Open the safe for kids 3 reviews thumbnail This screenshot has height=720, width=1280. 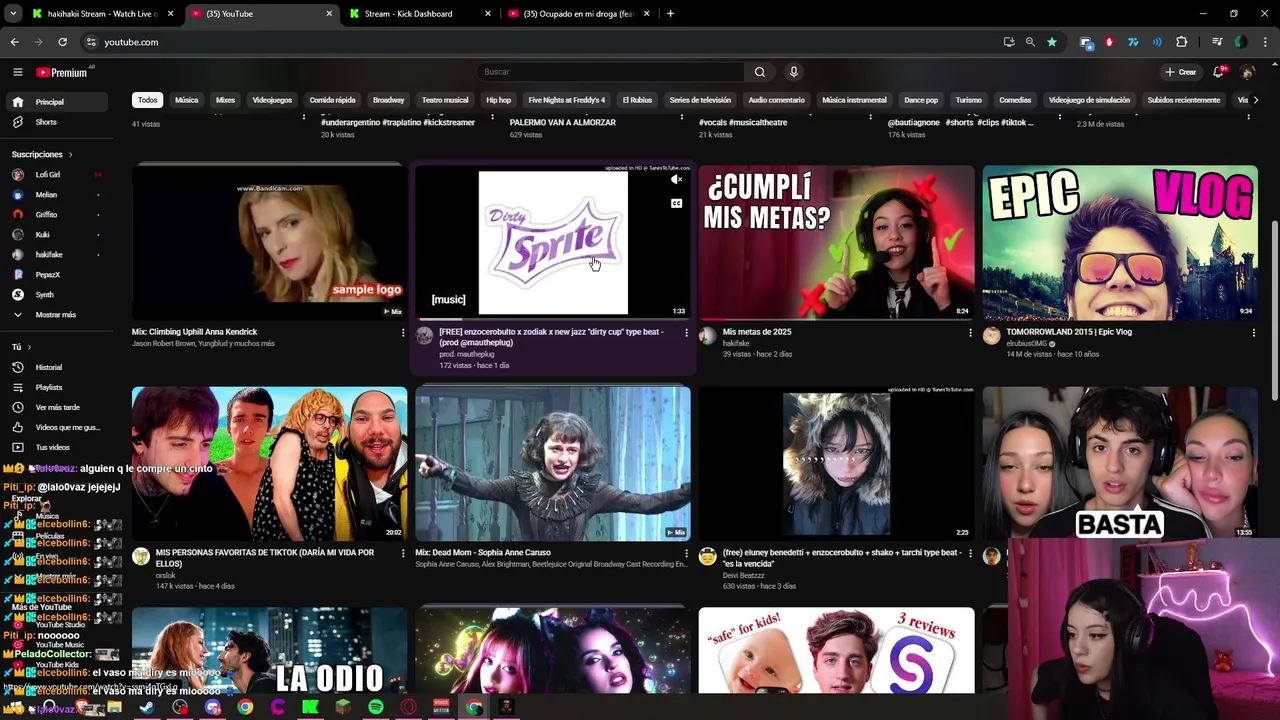tap(836, 650)
